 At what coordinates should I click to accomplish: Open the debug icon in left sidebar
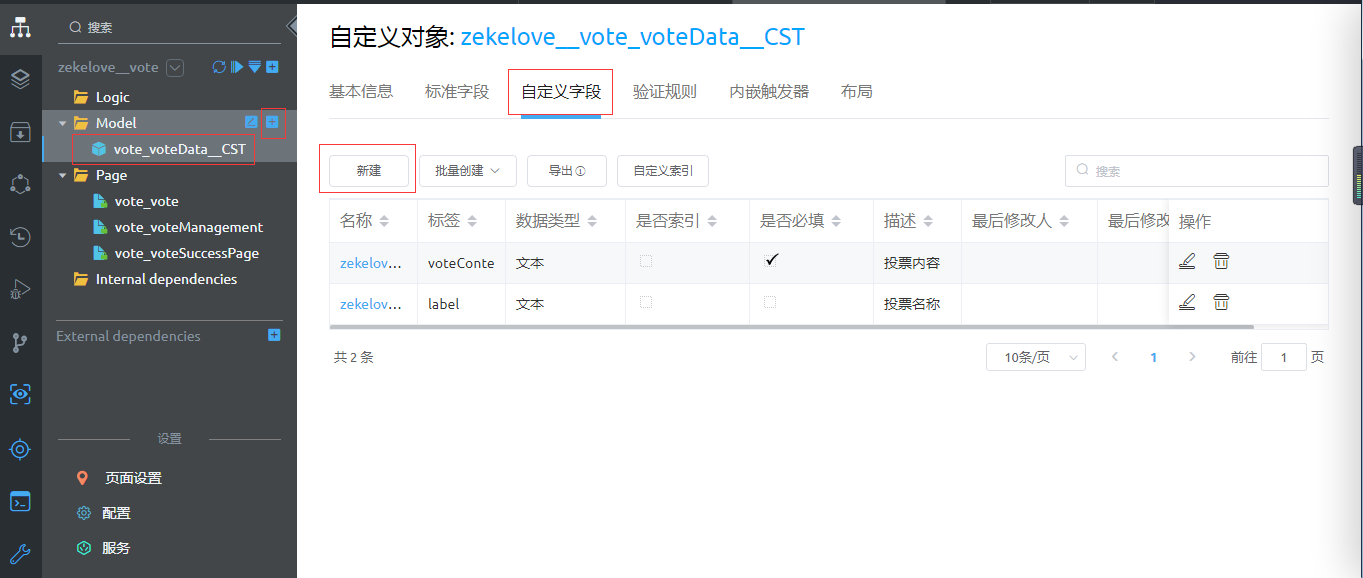(x=20, y=291)
